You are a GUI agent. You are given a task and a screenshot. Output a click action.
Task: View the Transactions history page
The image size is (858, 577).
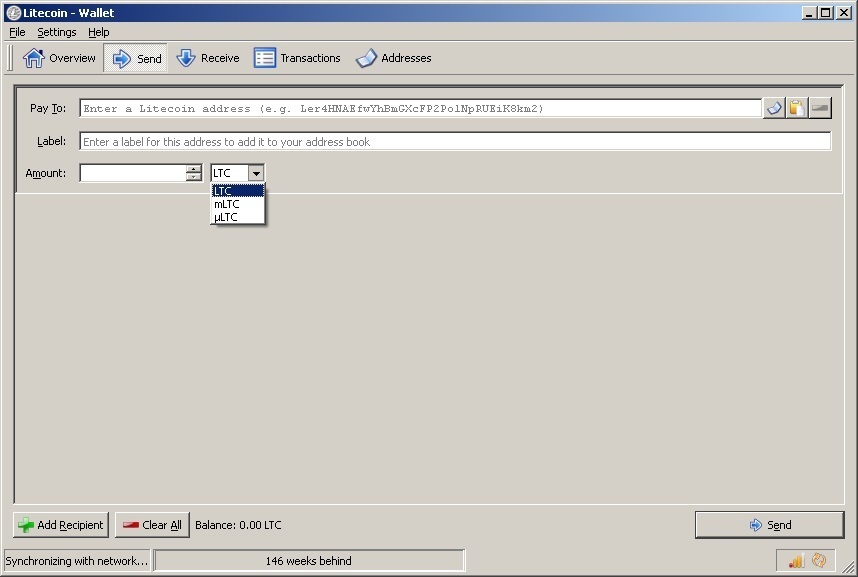click(297, 57)
